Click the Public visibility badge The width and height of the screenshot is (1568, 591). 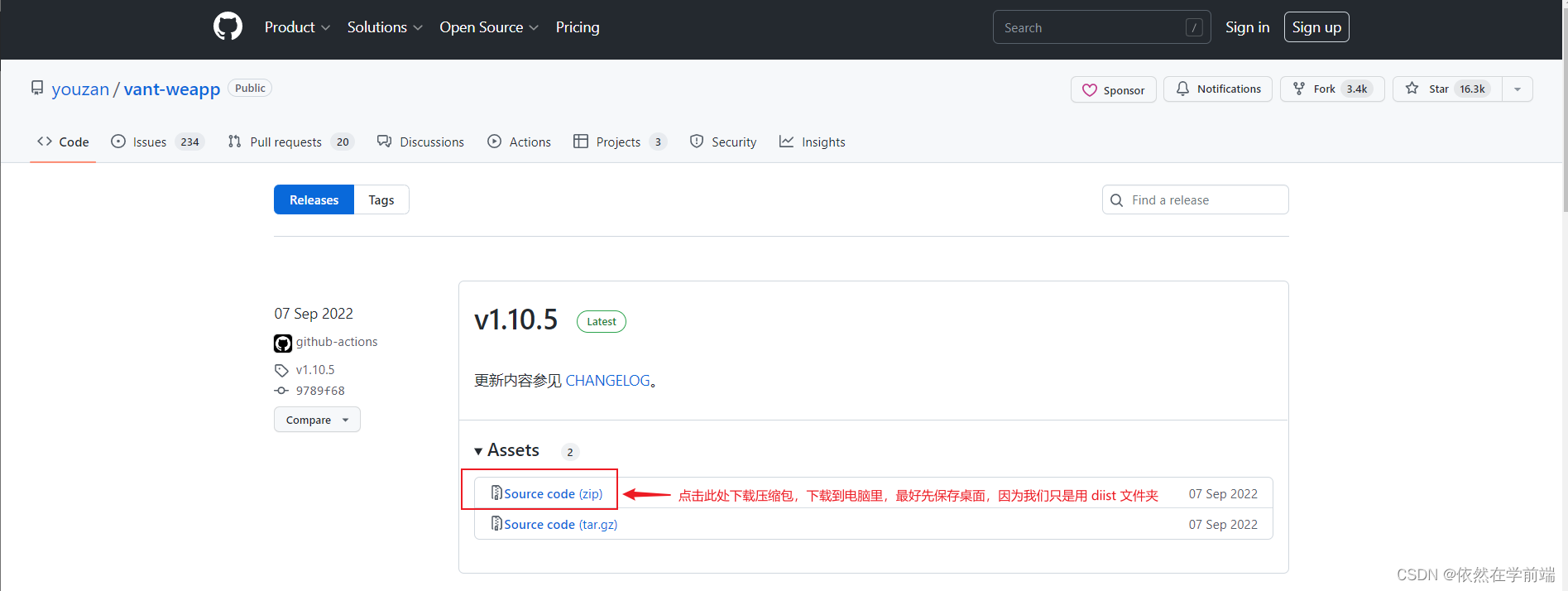pyautogui.click(x=250, y=88)
